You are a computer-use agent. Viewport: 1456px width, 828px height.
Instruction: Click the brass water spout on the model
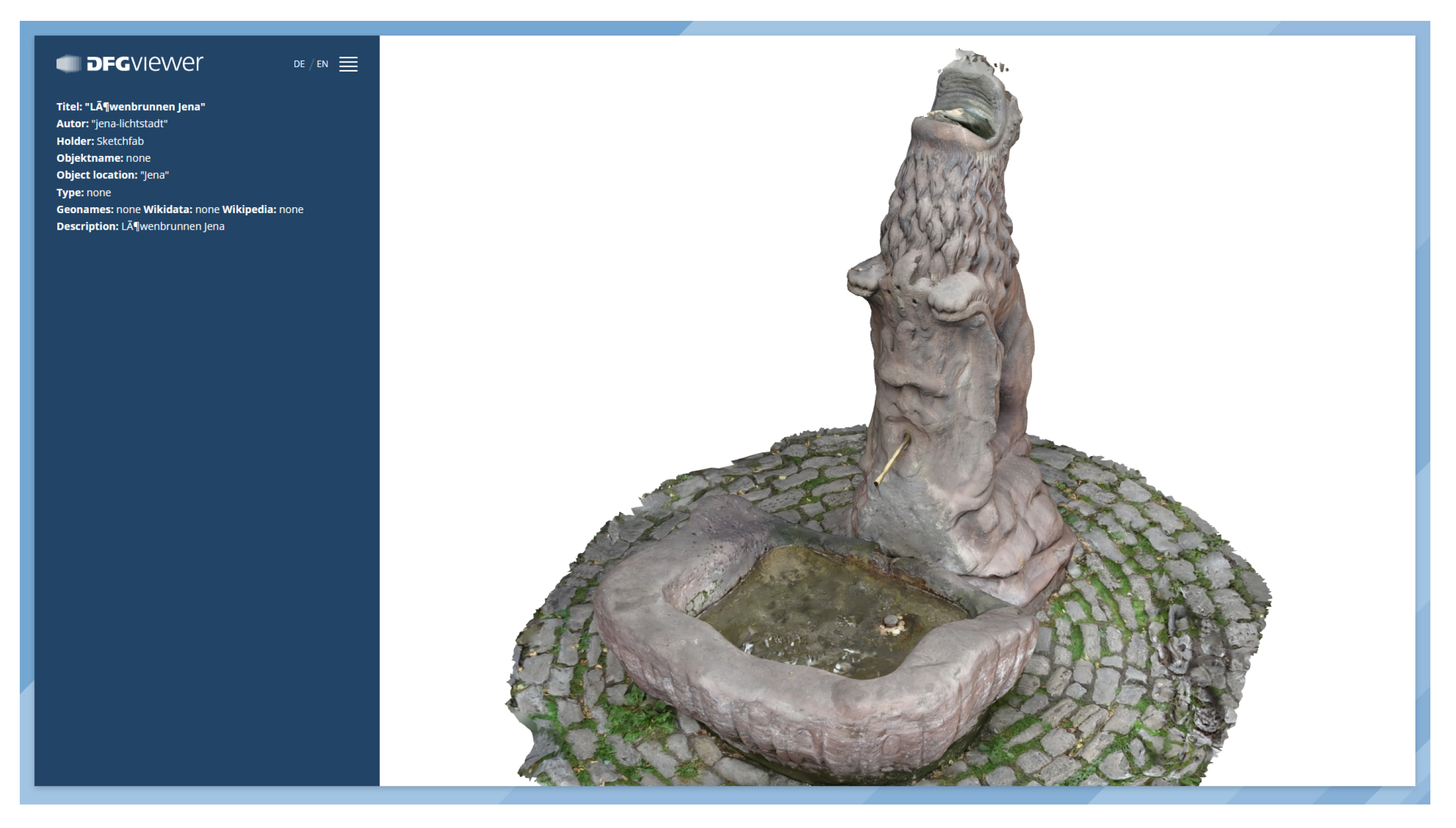click(892, 459)
